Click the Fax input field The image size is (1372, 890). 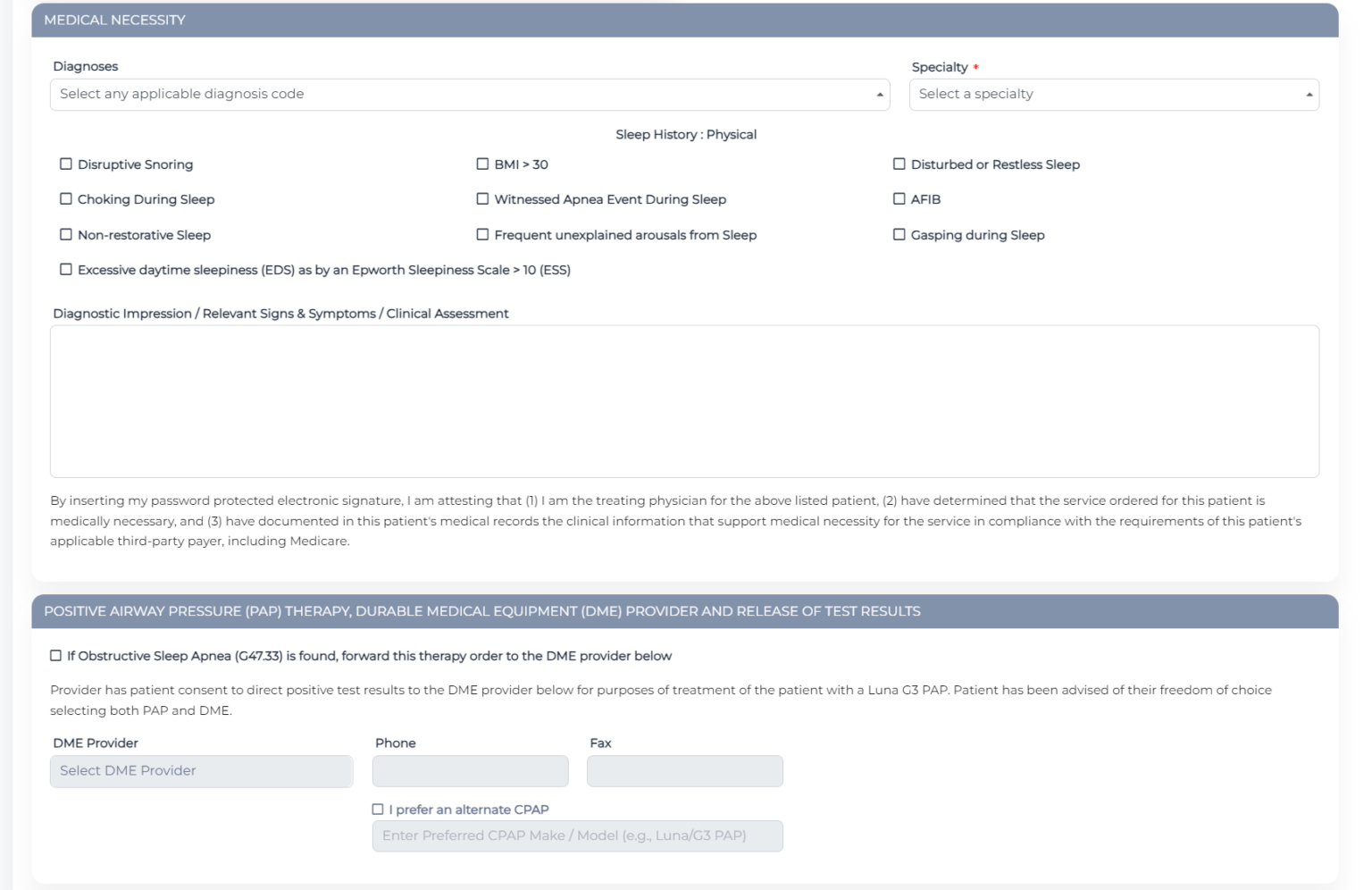[683, 769]
